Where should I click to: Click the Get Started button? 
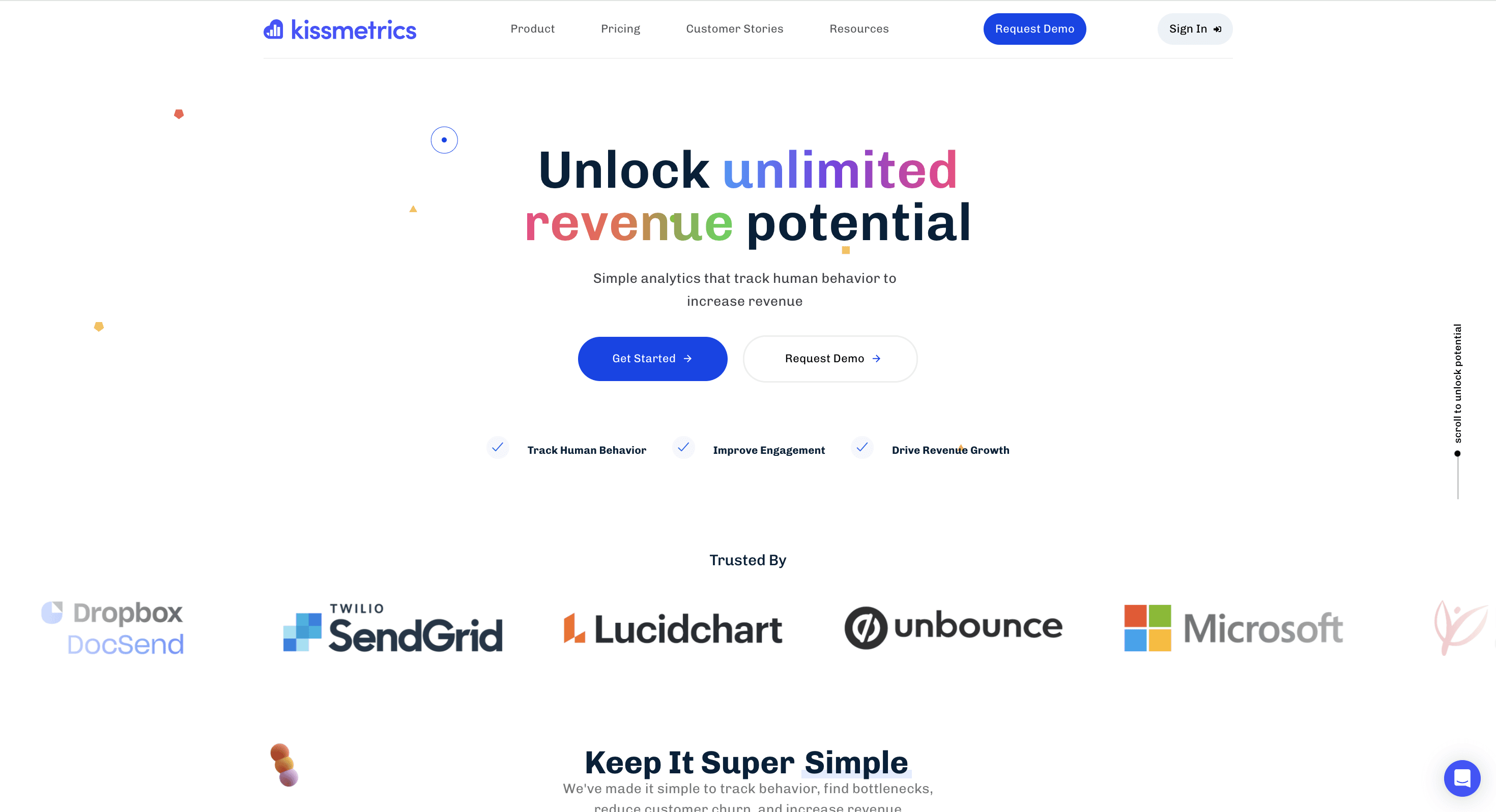(x=652, y=358)
